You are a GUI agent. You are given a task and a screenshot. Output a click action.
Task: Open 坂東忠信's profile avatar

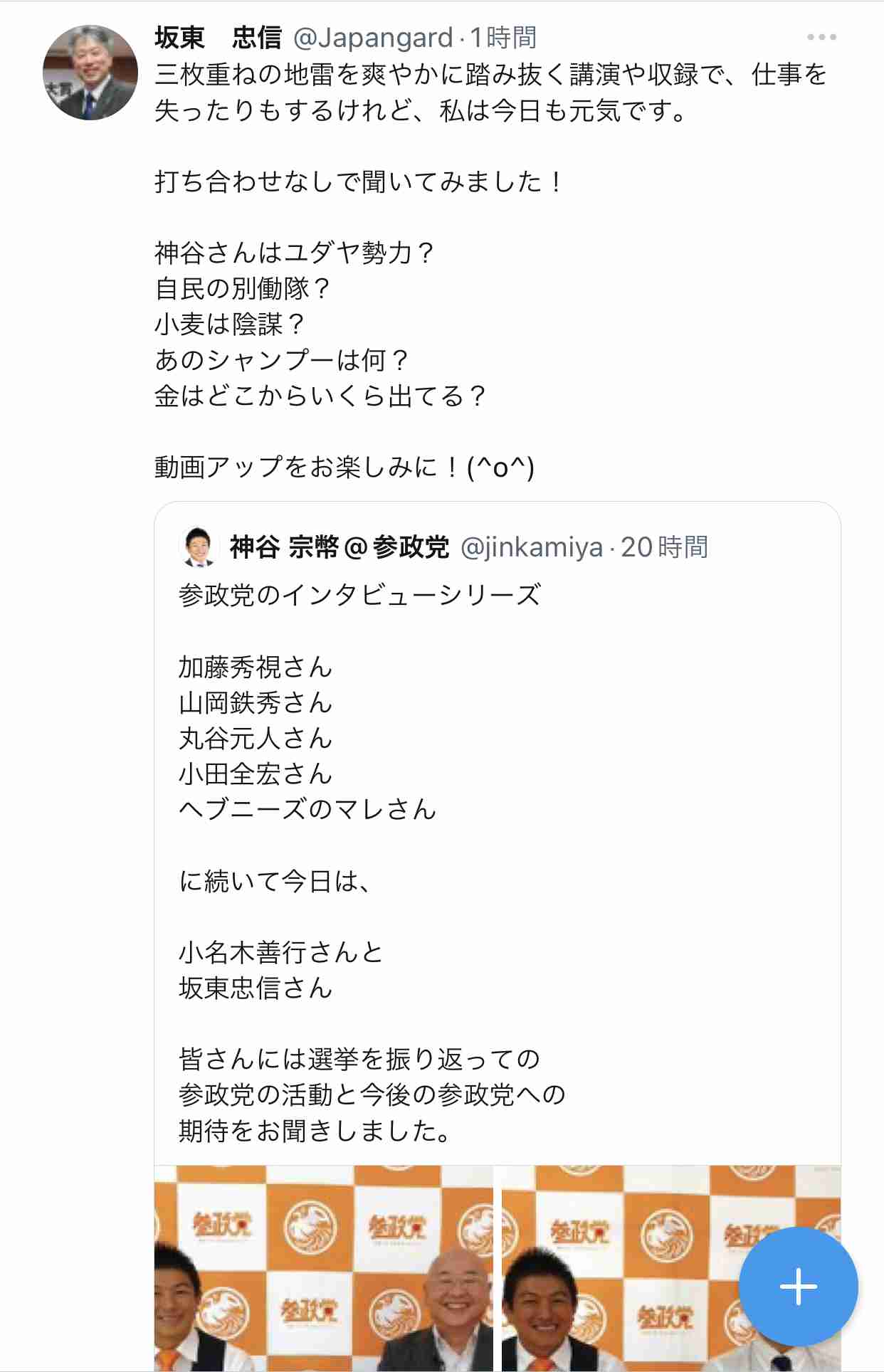click(90, 71)
